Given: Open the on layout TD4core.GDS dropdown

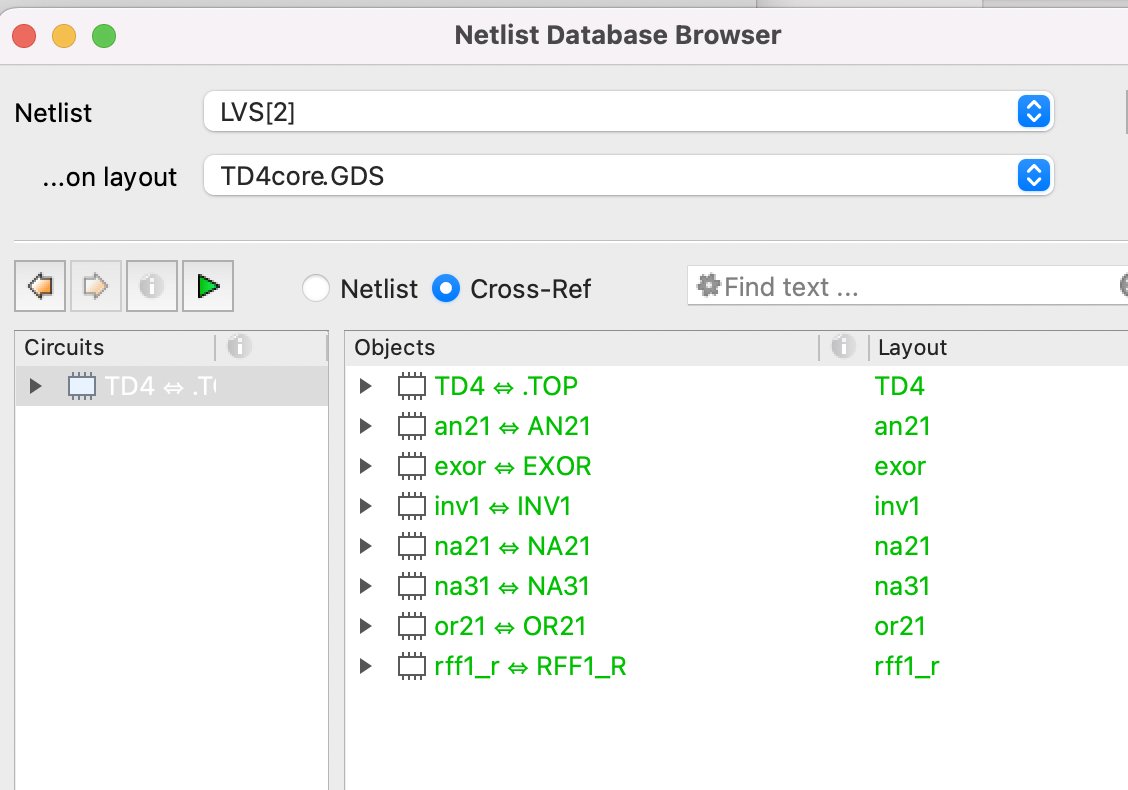Looking at the screenshot, I should pyautogui.click(x=629, y=176).
